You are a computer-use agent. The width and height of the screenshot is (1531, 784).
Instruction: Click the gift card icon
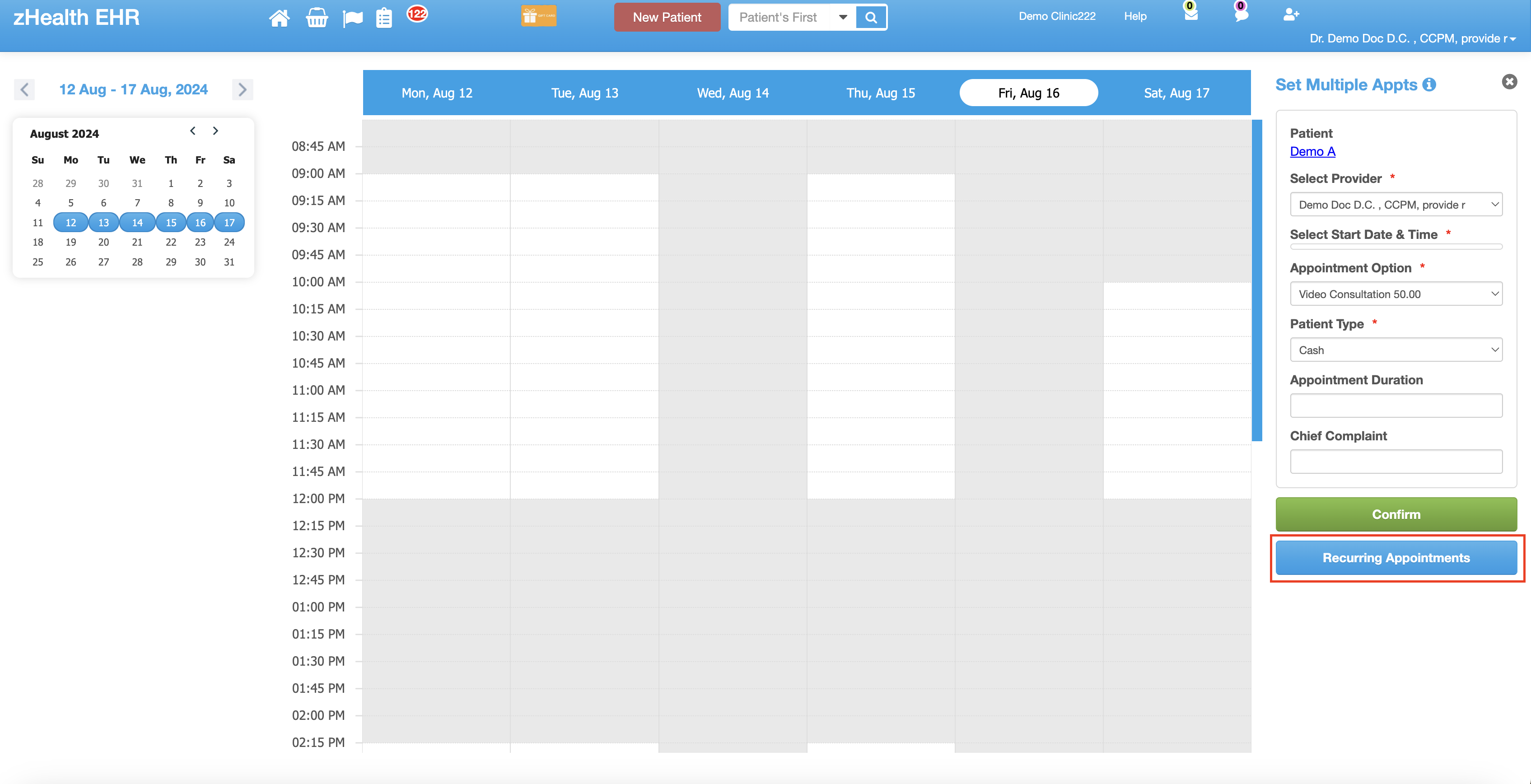tap(538, 16)
